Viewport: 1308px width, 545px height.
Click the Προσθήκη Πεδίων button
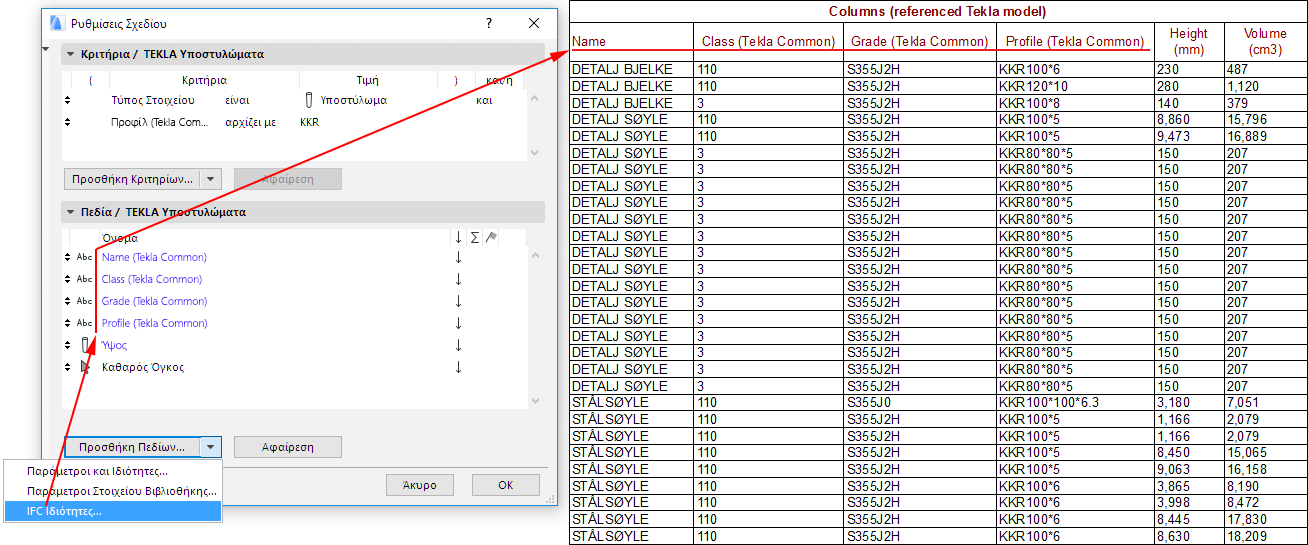(132, 447)
